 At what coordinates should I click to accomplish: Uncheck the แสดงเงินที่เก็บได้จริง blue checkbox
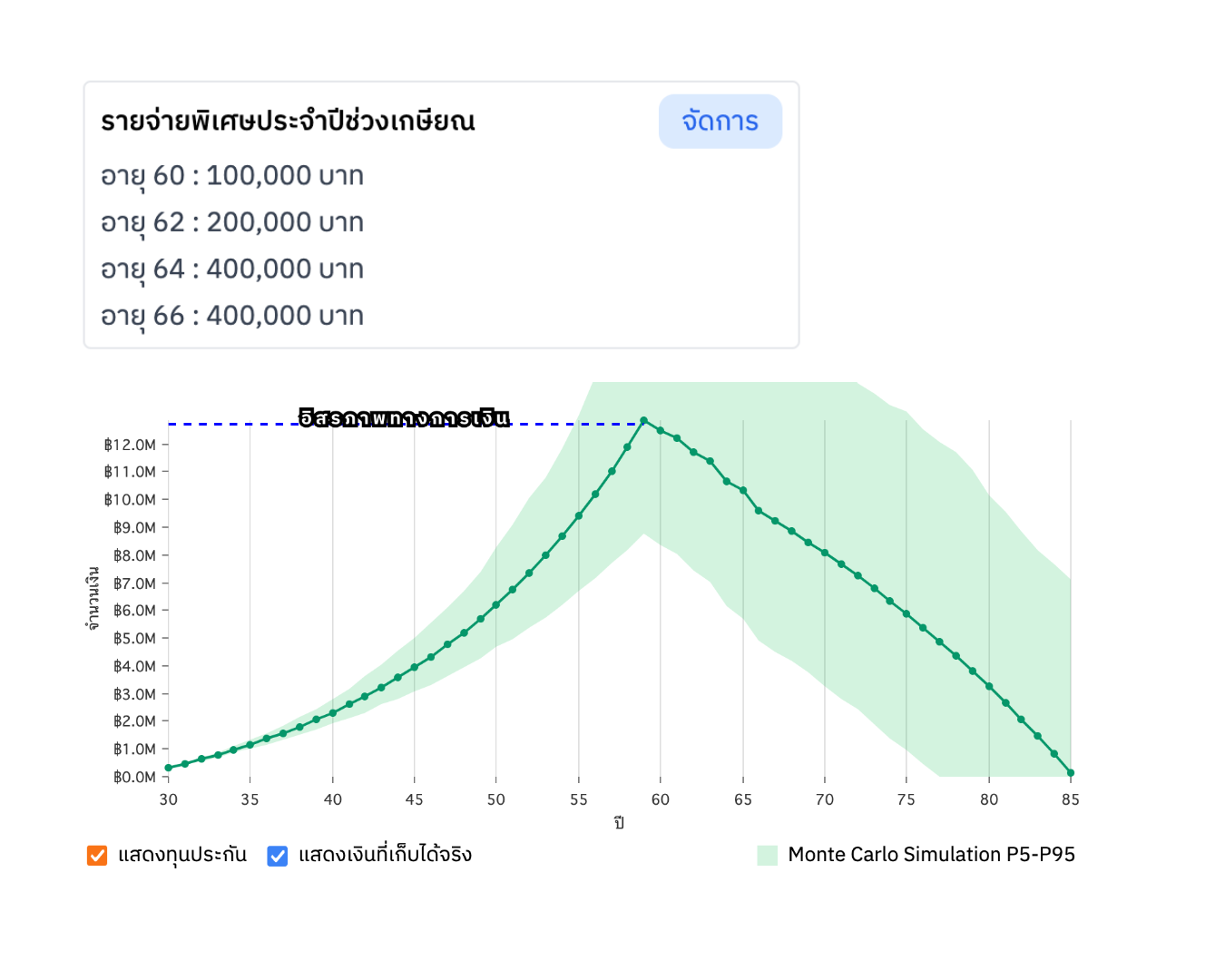(x=278, y=856)
